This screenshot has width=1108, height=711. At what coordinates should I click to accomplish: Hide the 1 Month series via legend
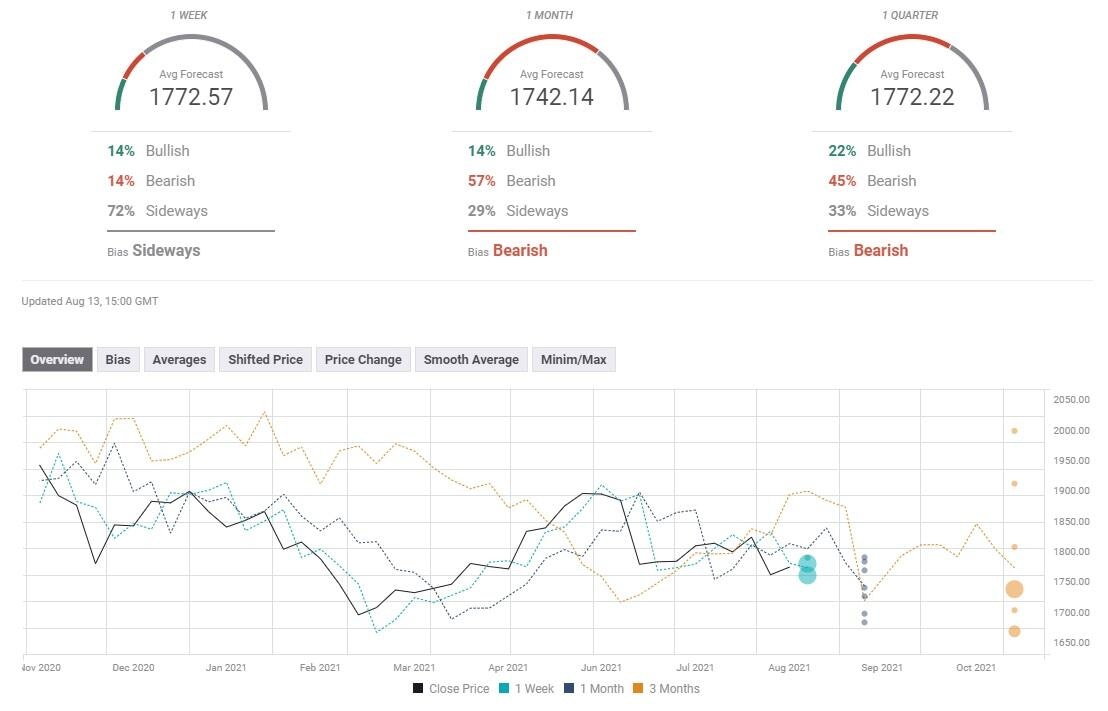[x=595, y=689]
